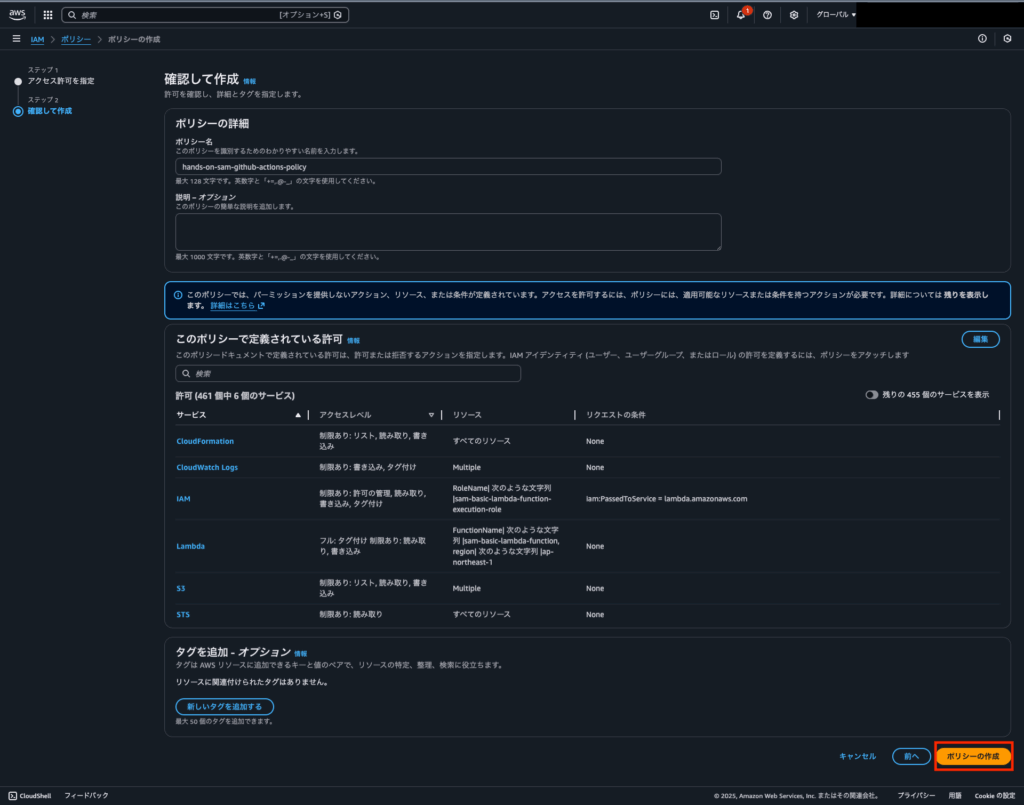Sort by アクセスレベル column arrow
Viewport: 1024px width, 805px height.
point(431,414)
